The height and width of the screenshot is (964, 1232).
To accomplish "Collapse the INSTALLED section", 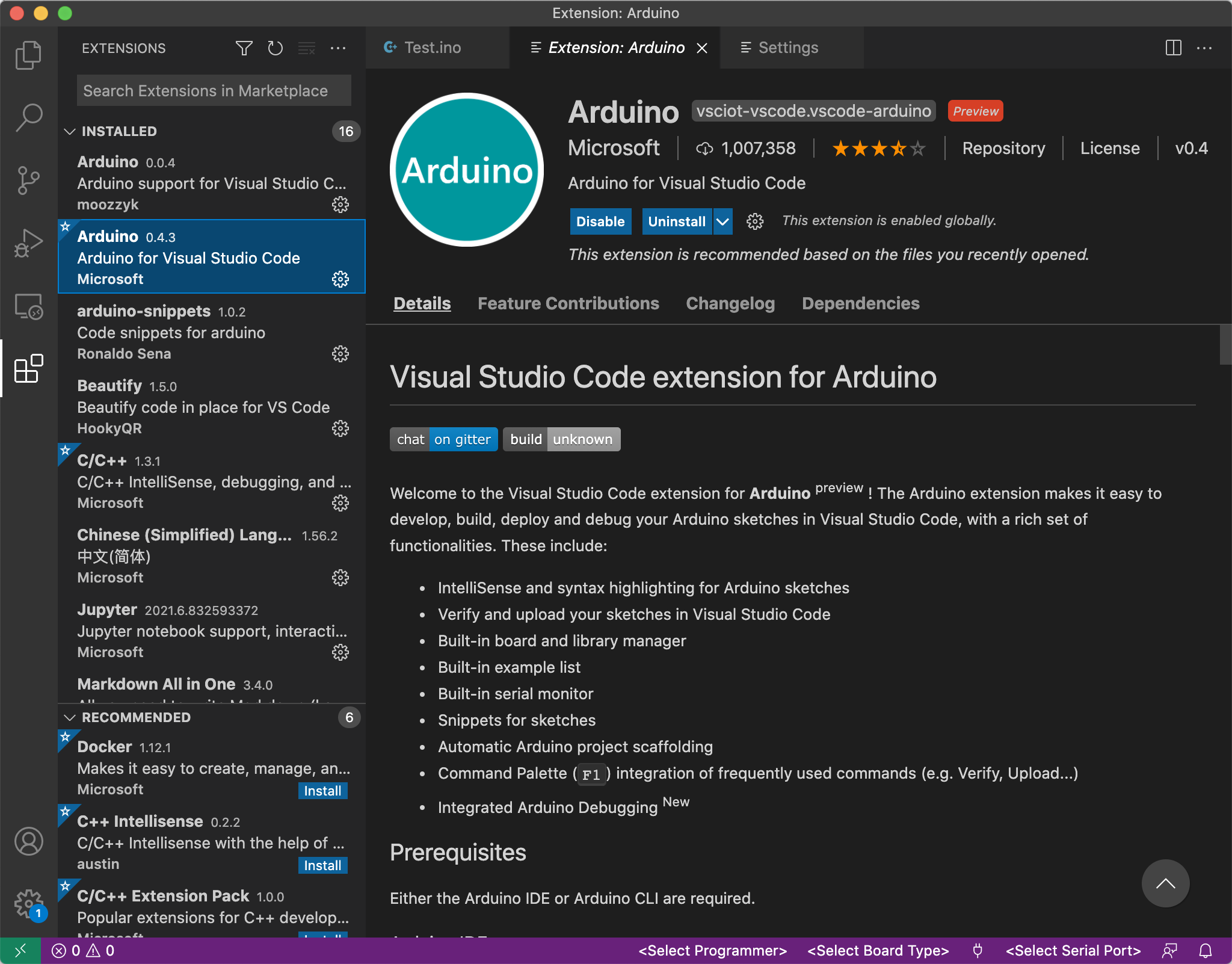I will point(70,131).
